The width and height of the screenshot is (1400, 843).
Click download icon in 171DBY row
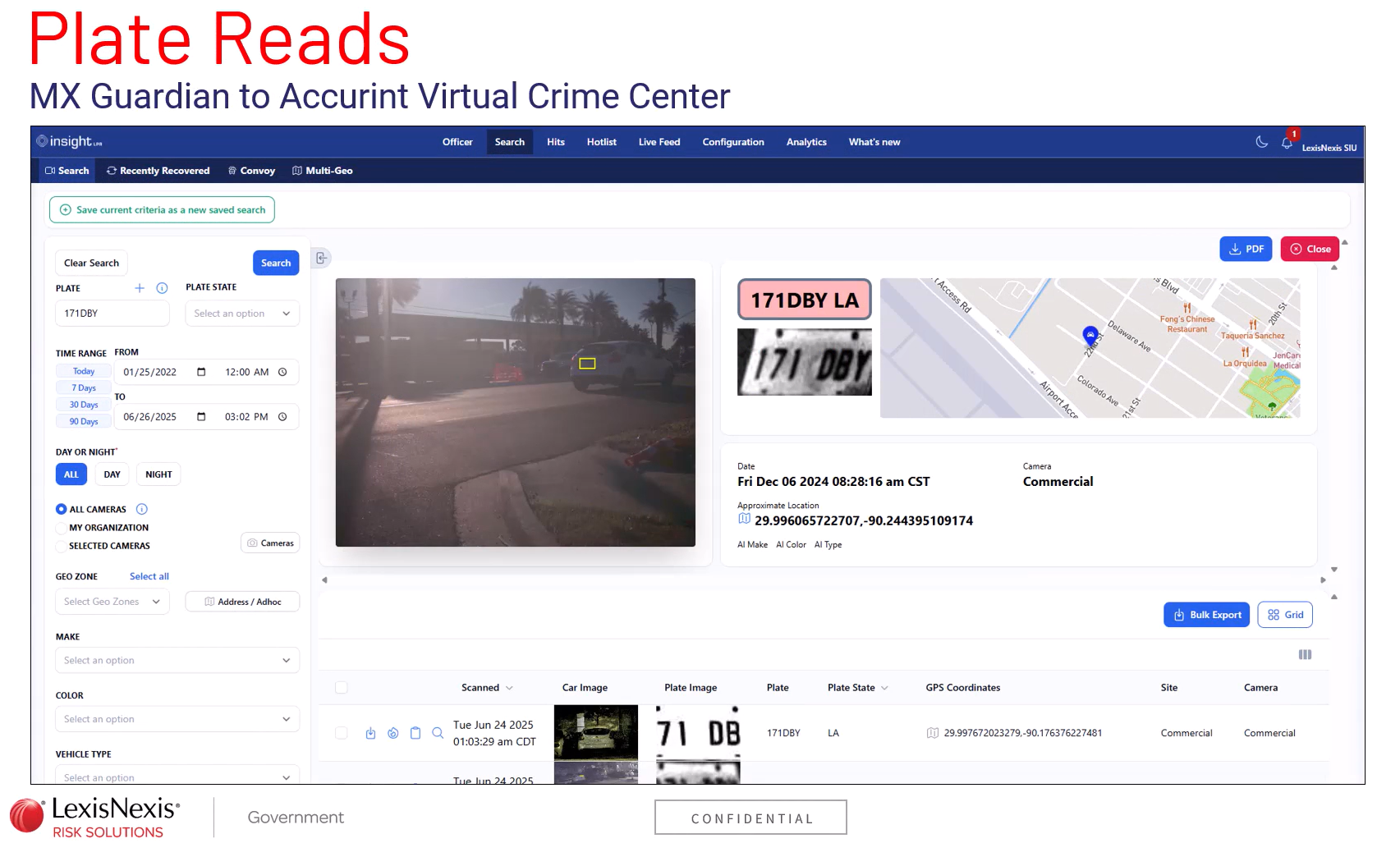[370, 733]
